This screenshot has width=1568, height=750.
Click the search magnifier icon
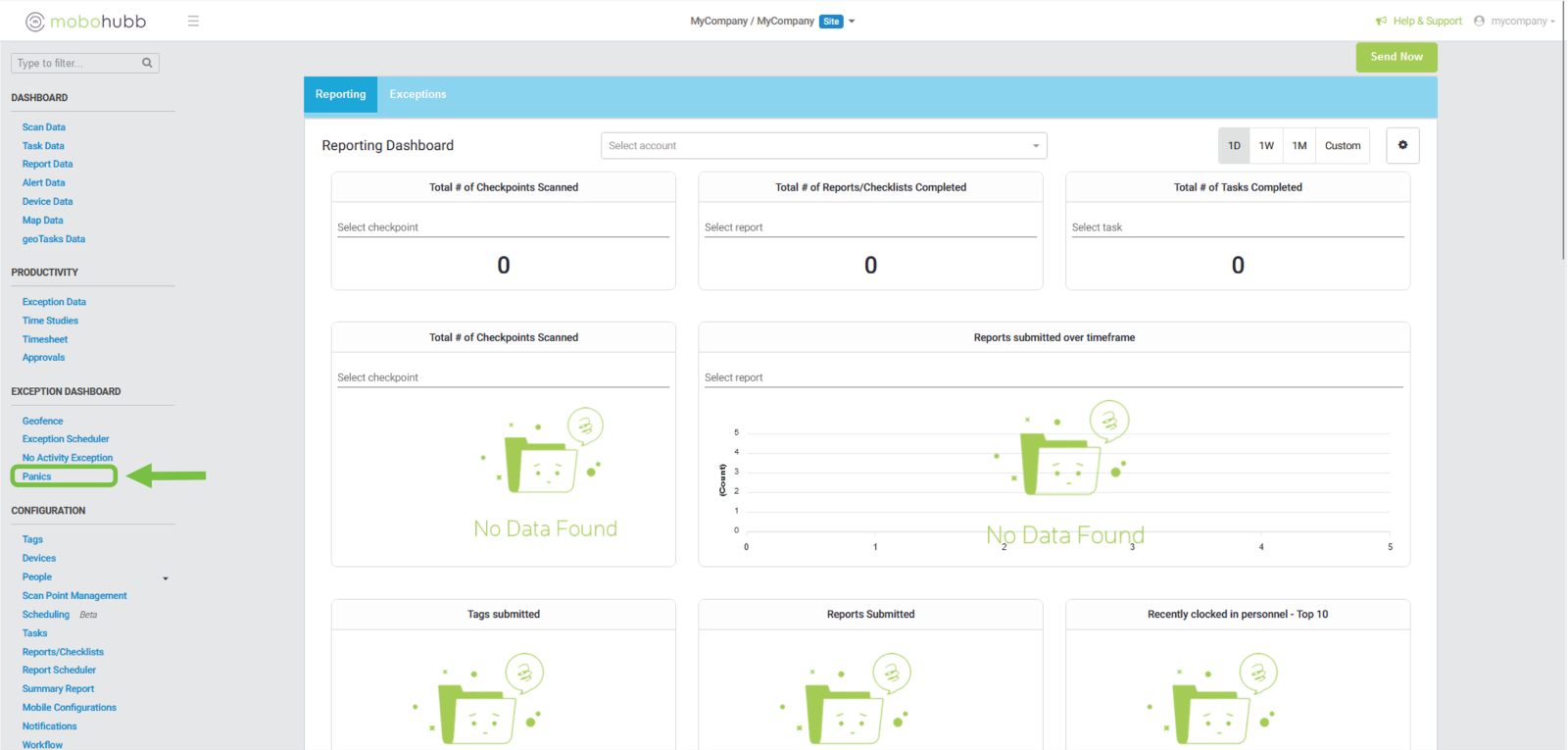pos(147,63)
